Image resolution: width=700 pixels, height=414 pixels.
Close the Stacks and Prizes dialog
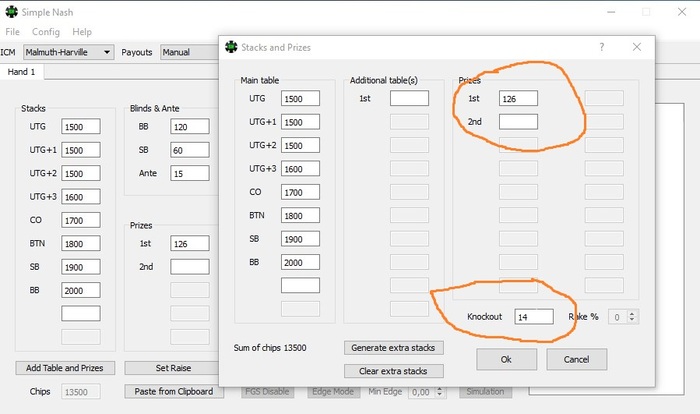637,47
